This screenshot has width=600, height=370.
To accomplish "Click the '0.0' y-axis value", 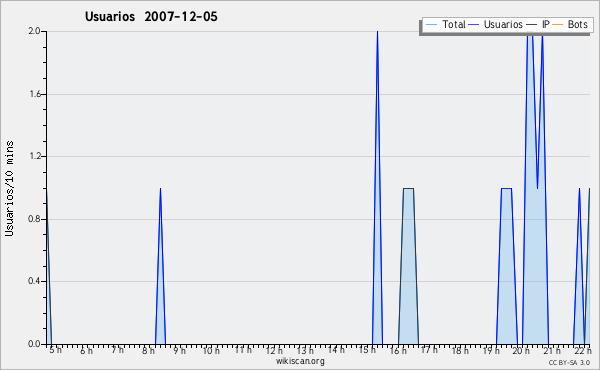I will (x=34, y=344).
